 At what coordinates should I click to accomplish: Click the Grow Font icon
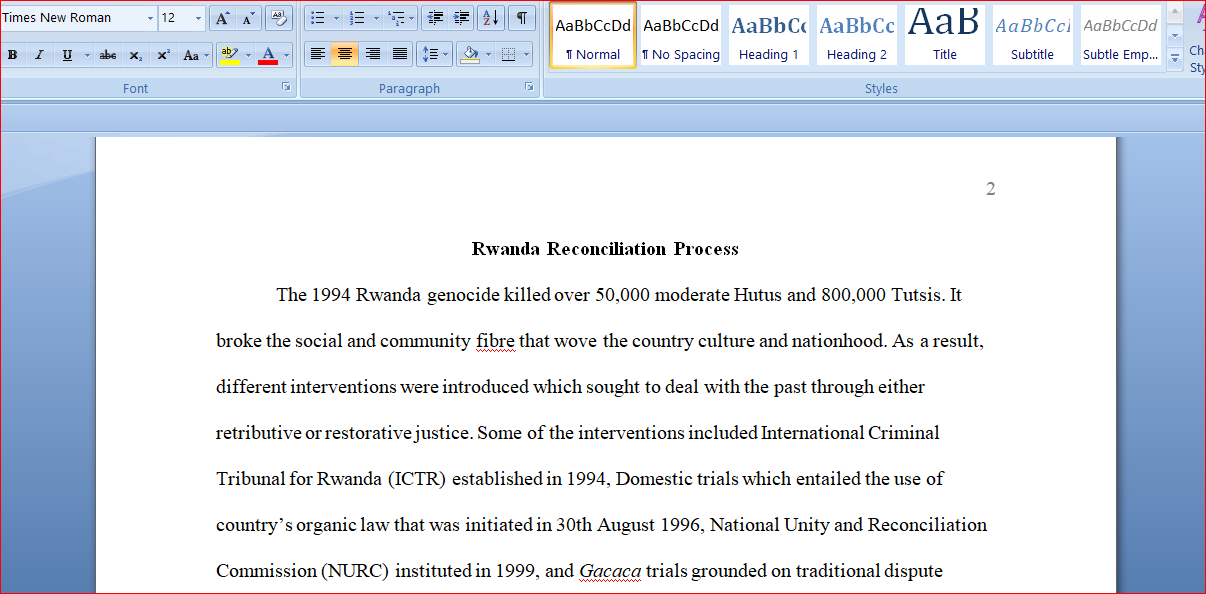(222, 18)
